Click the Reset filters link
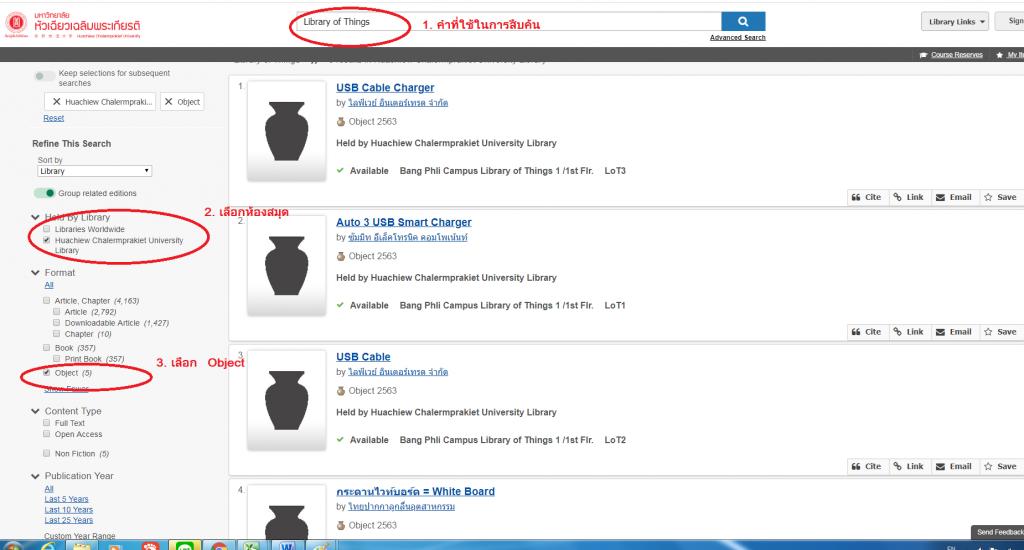The width and height of the screenshot is (1024, 550). tap(54, 118)
